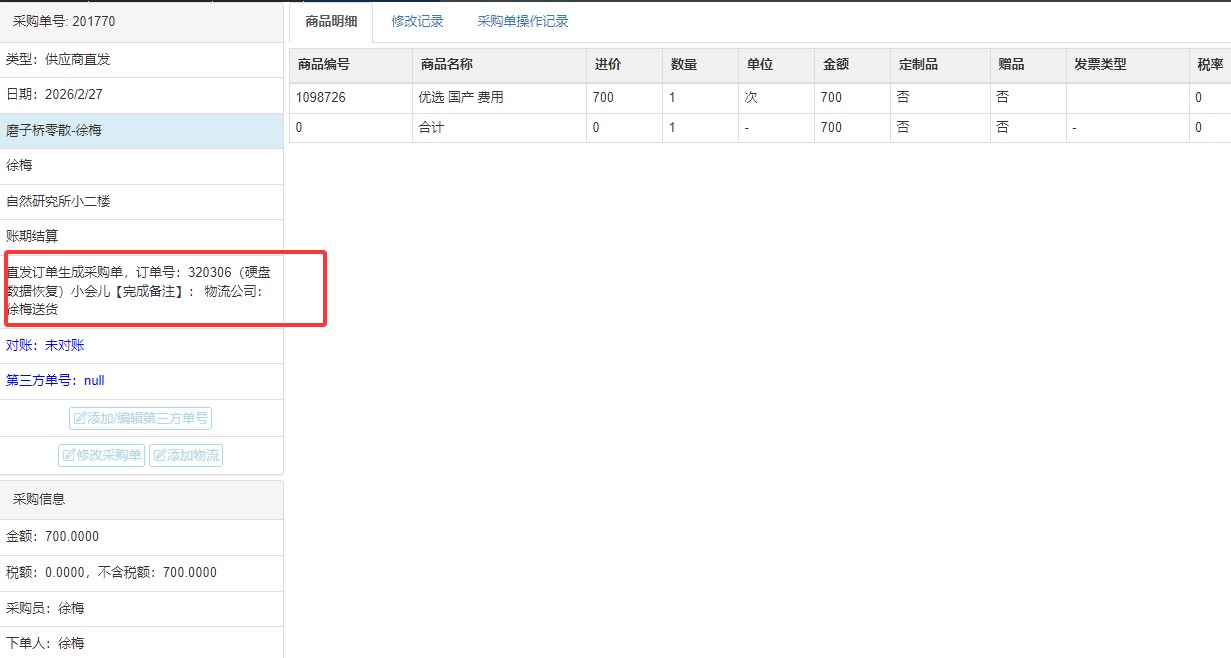Switch to the 修改记录 tab
The image size is (1231, 658).
click(x=417, y=21)
